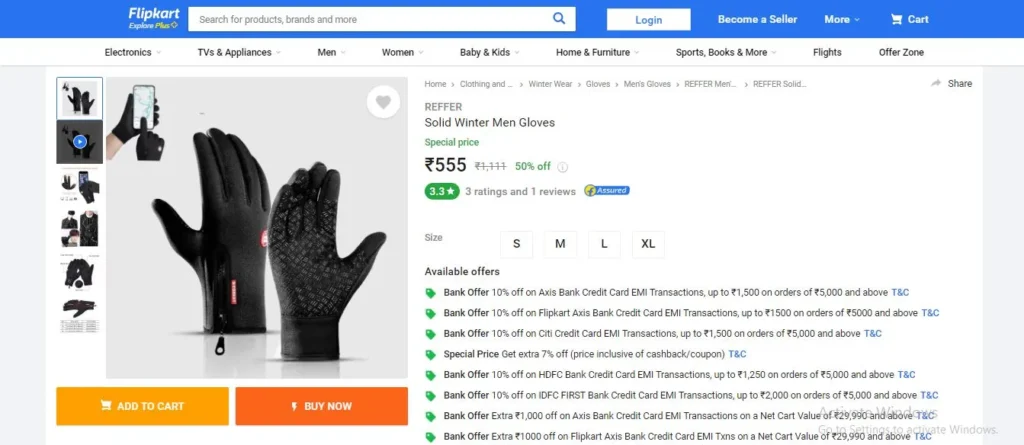Screen dimensions: 1024x445
Task: Play the product video thumbnail
Action: (80, 142)
